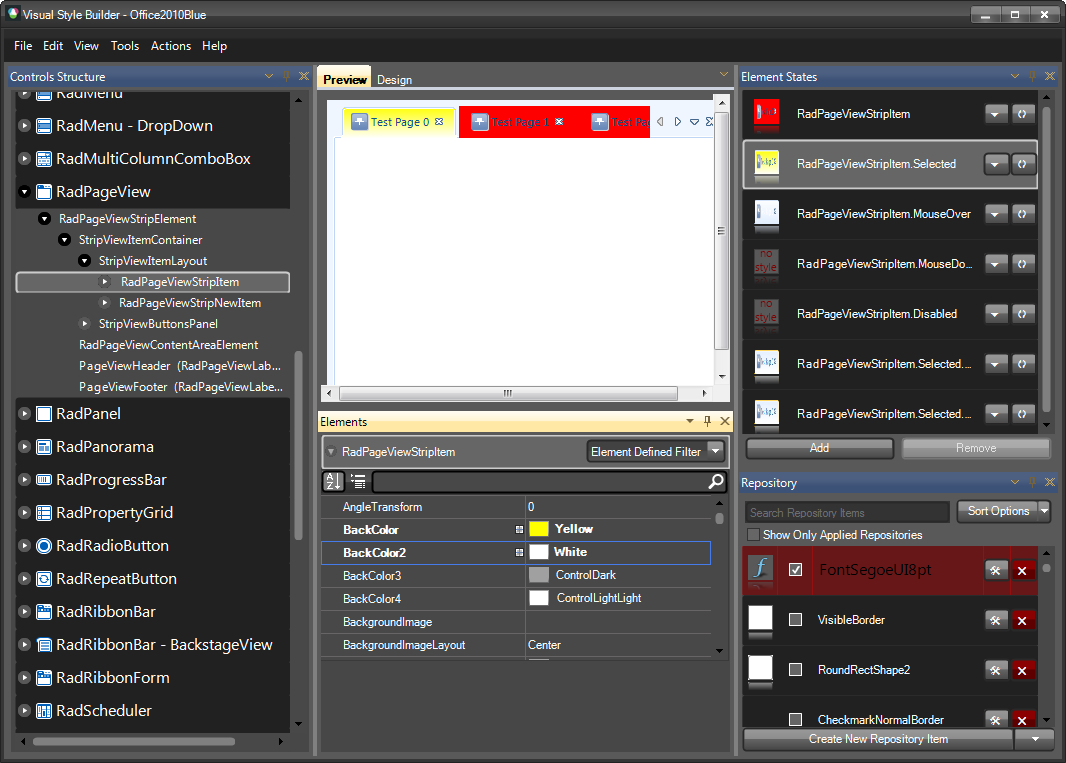Uncheck the FontSegoeUI8pt repository checkbox

click(x=795, y=570)
